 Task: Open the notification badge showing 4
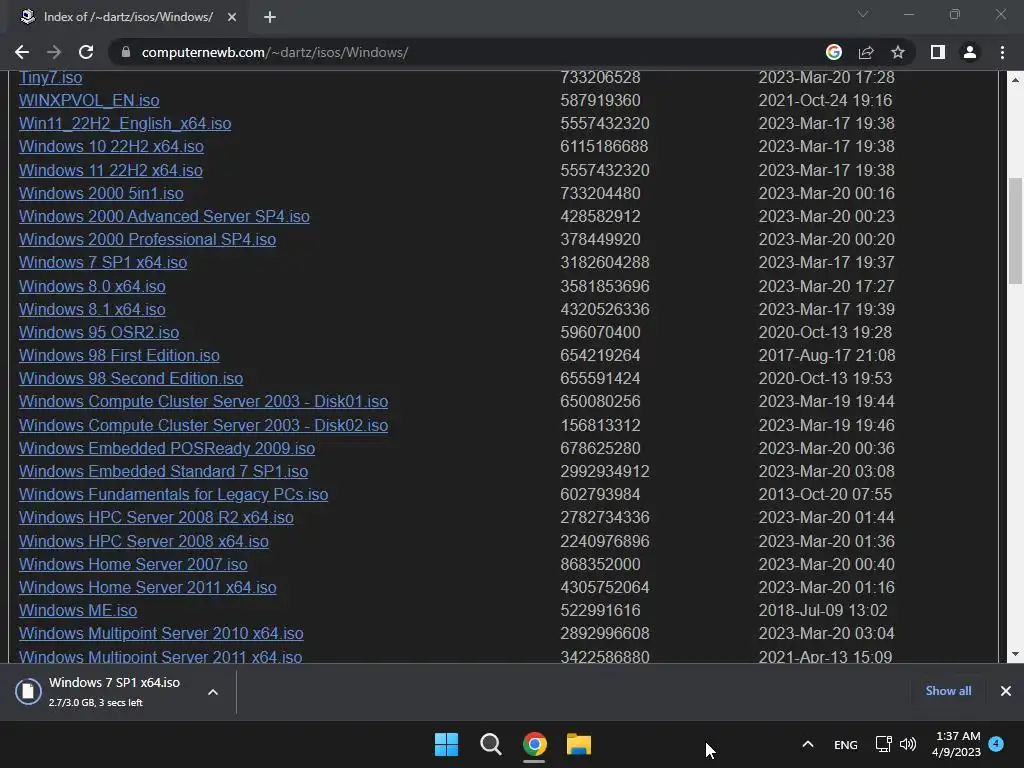tap(996, 743)
